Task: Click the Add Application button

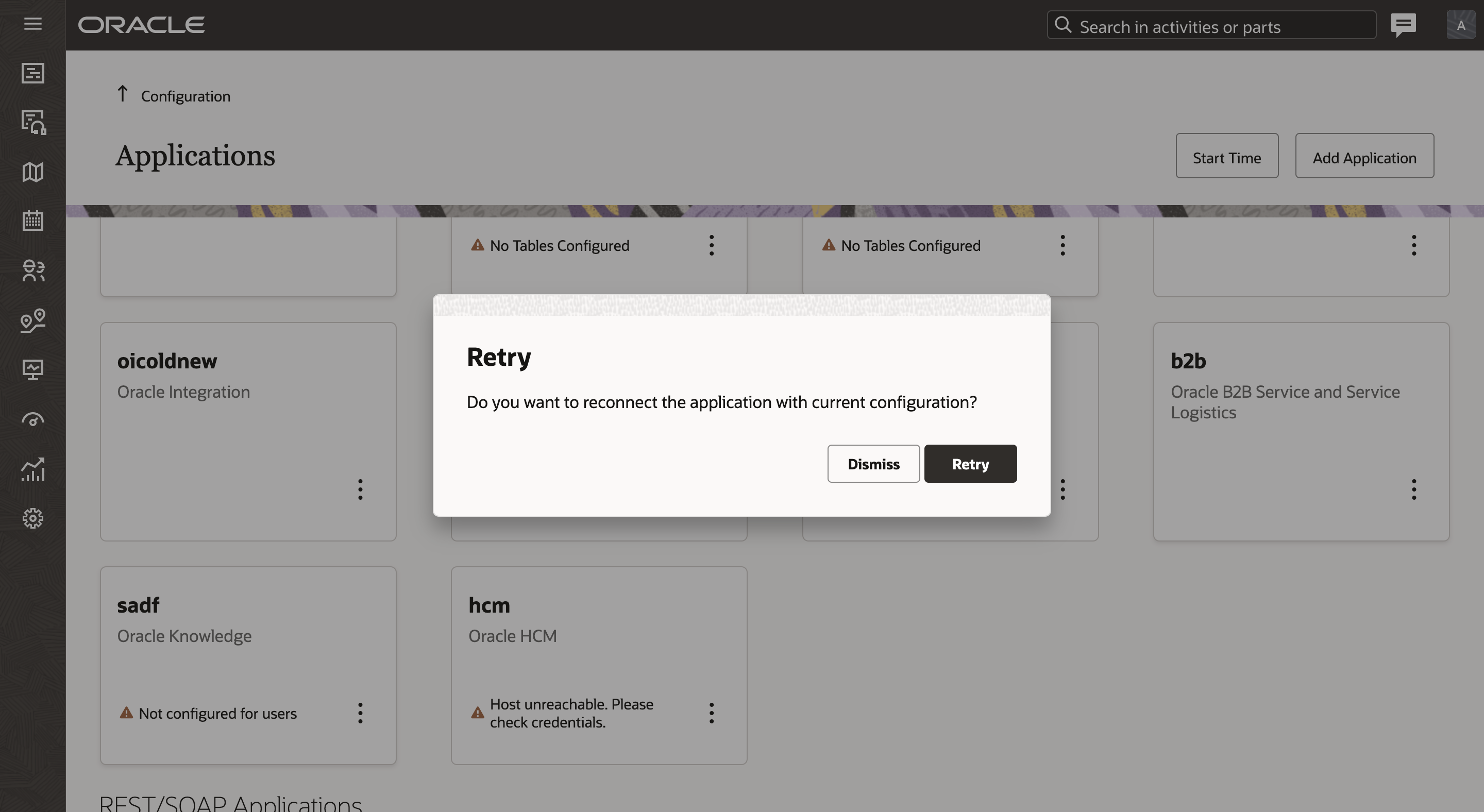Action: (x=1363, y=156)
